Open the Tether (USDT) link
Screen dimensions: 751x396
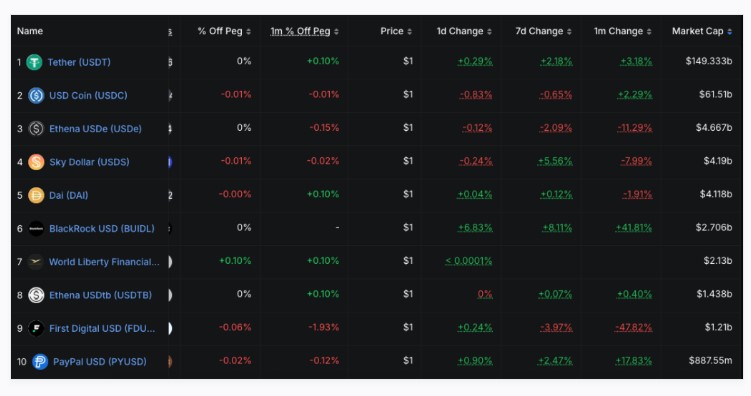[79, 62]
